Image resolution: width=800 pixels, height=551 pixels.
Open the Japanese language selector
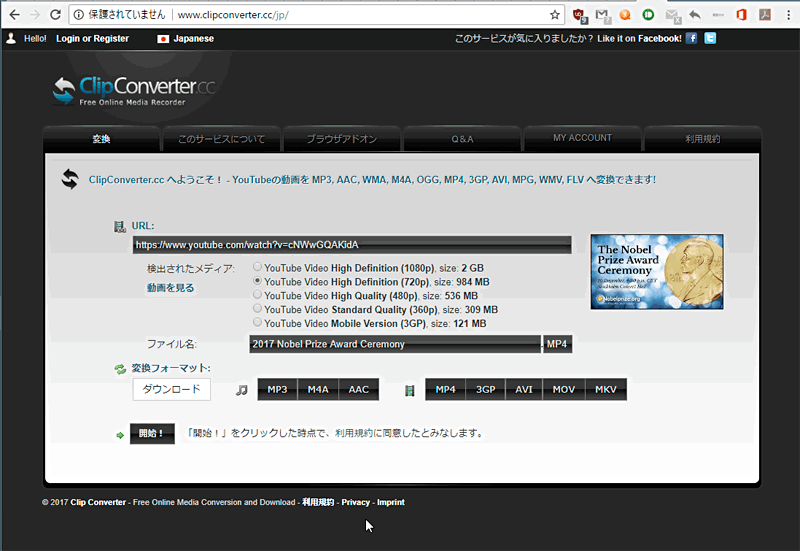tap(186, 39)
